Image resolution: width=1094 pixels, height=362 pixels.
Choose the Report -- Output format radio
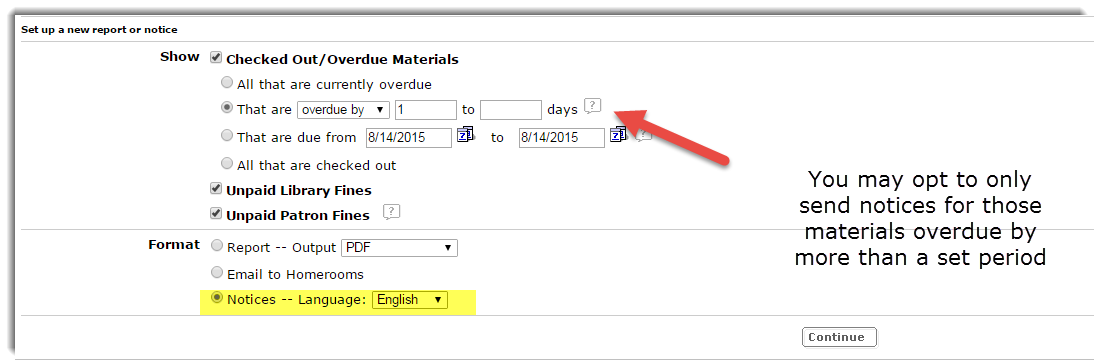click(x=217, y=246)
